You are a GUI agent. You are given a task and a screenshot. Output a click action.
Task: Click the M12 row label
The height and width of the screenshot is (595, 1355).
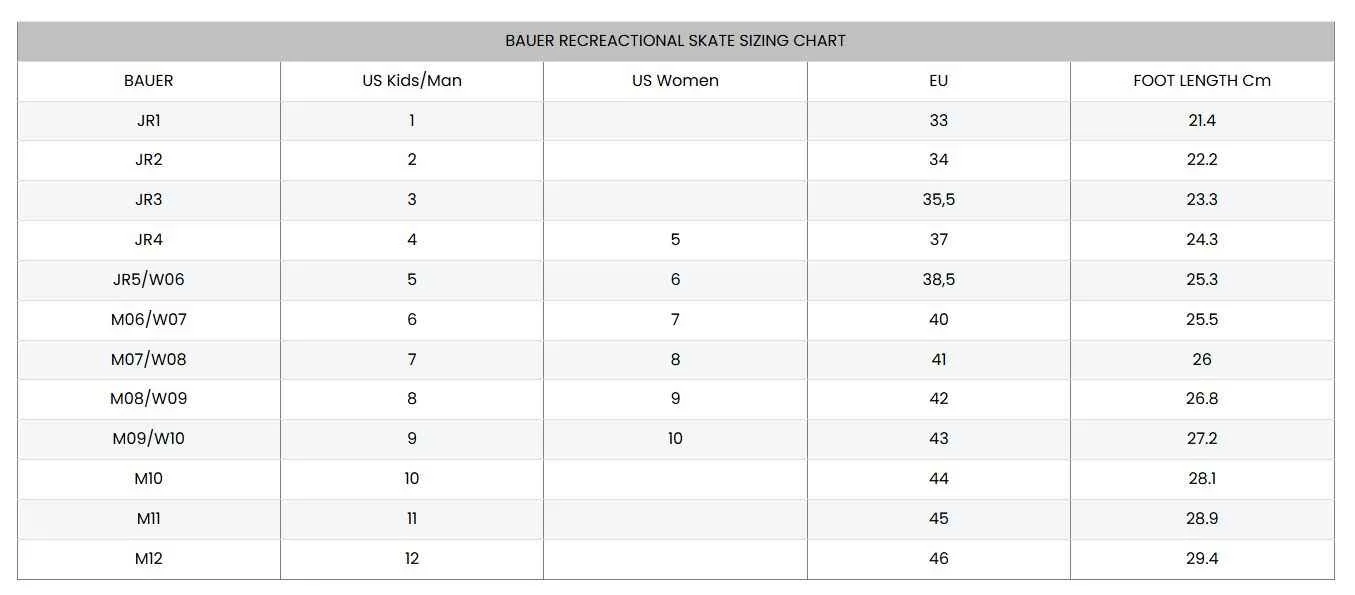coord(148,559)
